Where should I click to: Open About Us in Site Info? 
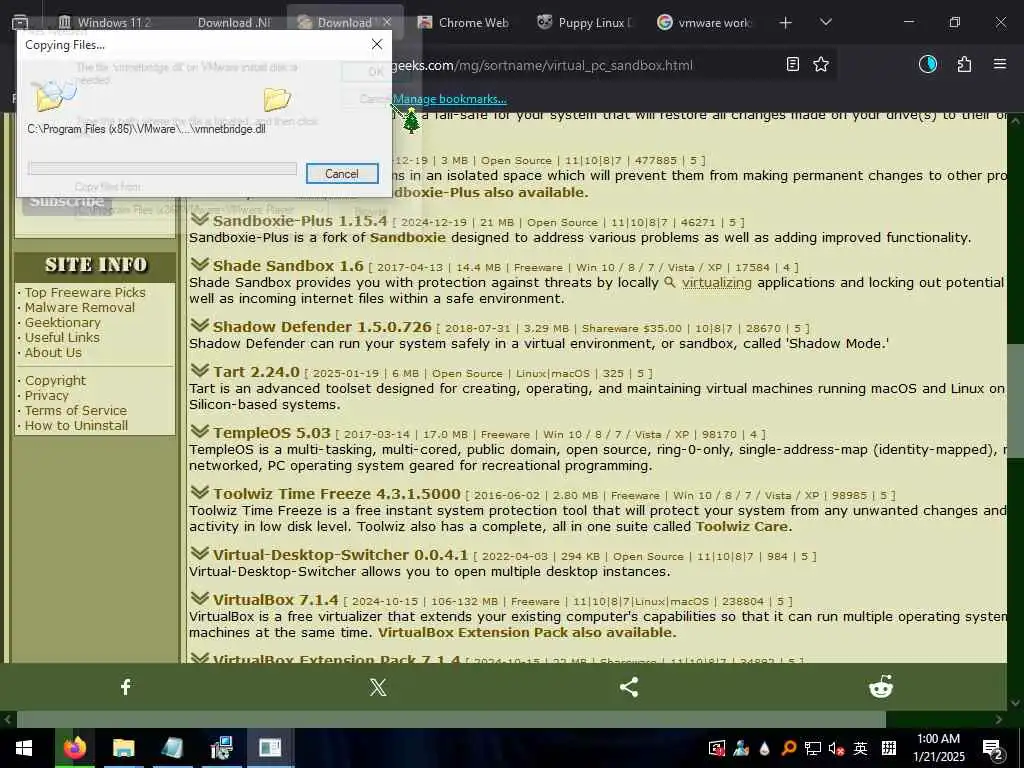coord(53,353)
